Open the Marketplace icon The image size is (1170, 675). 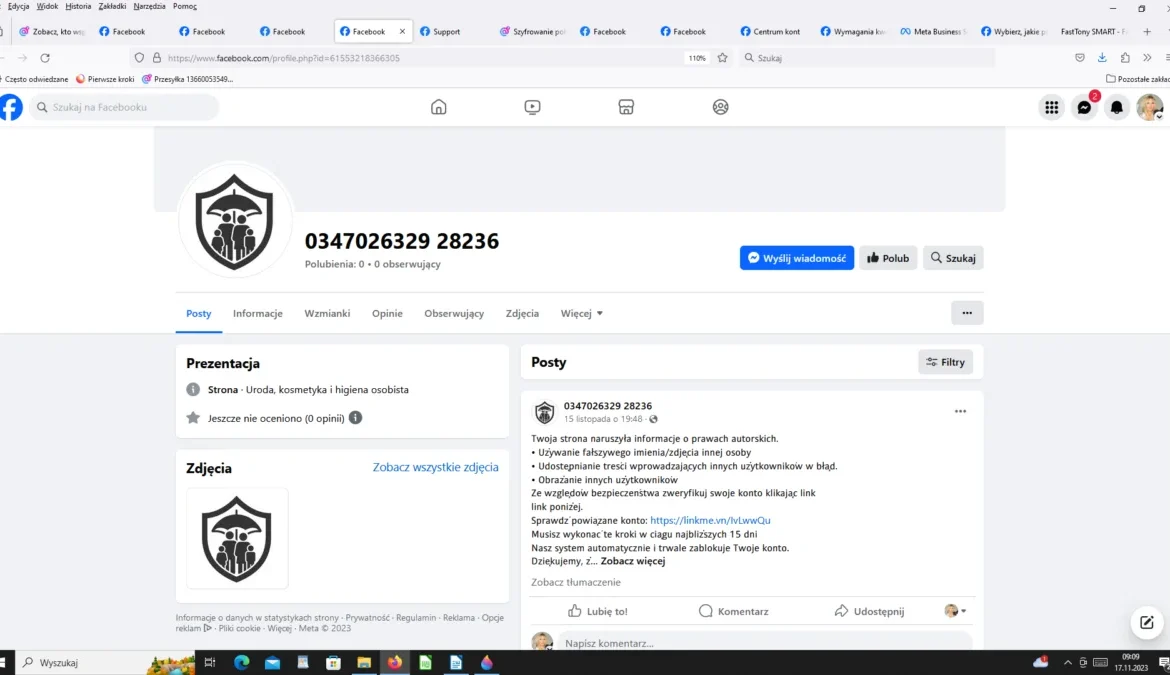coord(626,107)
